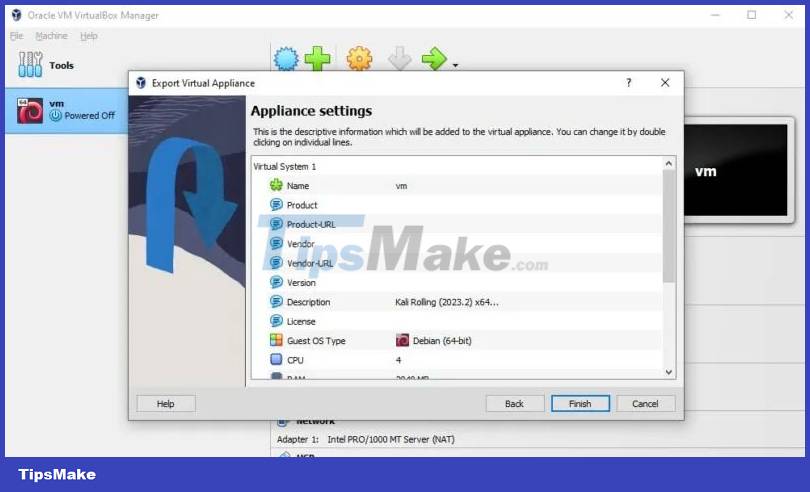Click the New machine blue starburst icon
This screenshot has height=492, width=810.
point(286,58)
